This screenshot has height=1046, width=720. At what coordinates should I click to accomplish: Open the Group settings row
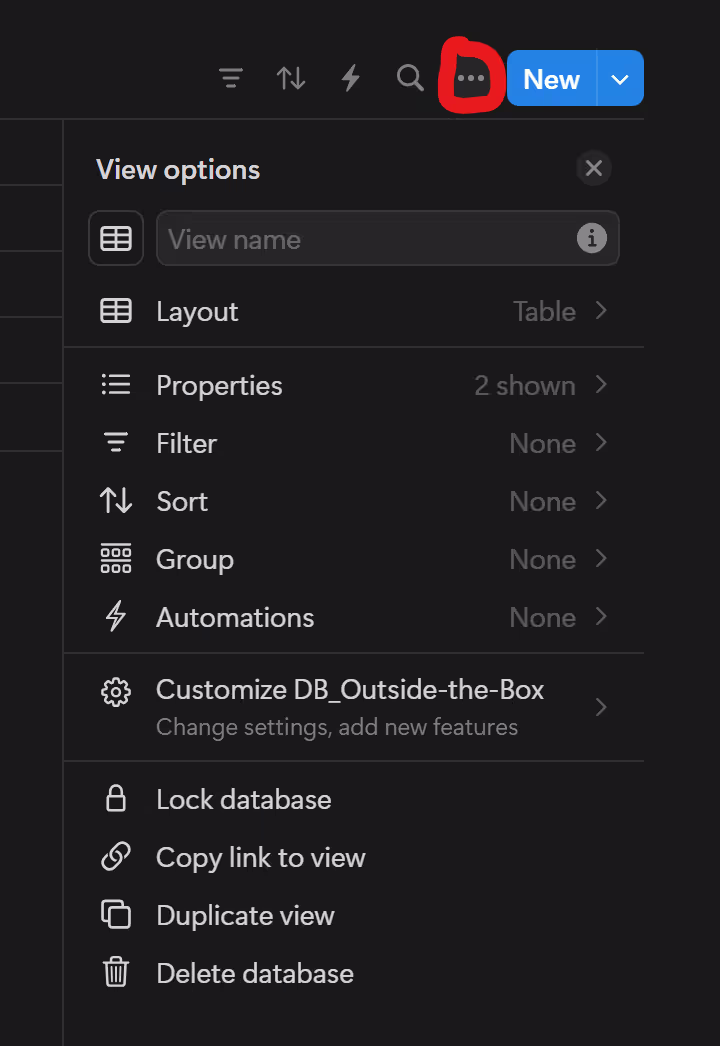(x=354, y=560)
